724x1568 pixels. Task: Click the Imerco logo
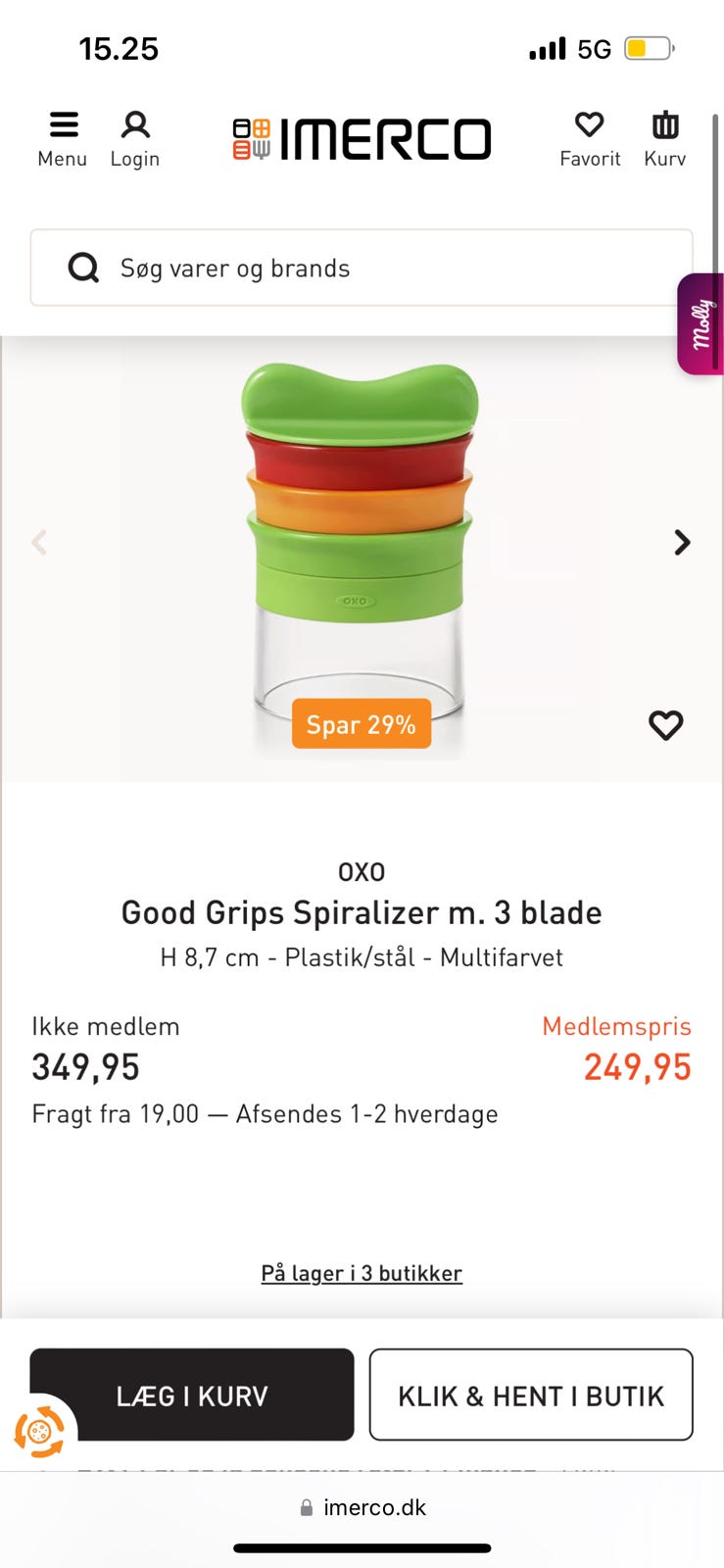click(362, 139)
